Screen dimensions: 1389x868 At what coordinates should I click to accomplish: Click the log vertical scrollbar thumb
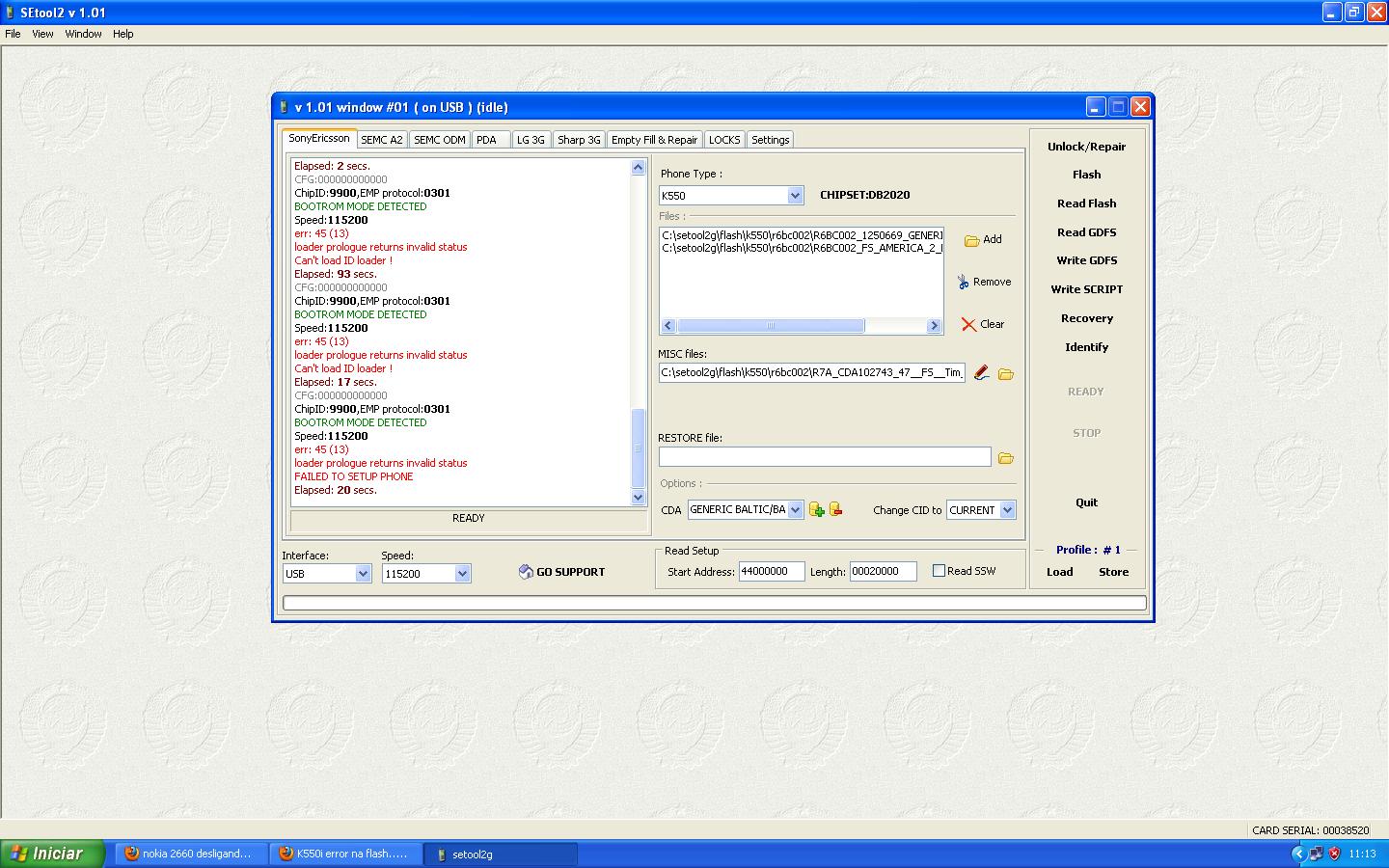638,448
